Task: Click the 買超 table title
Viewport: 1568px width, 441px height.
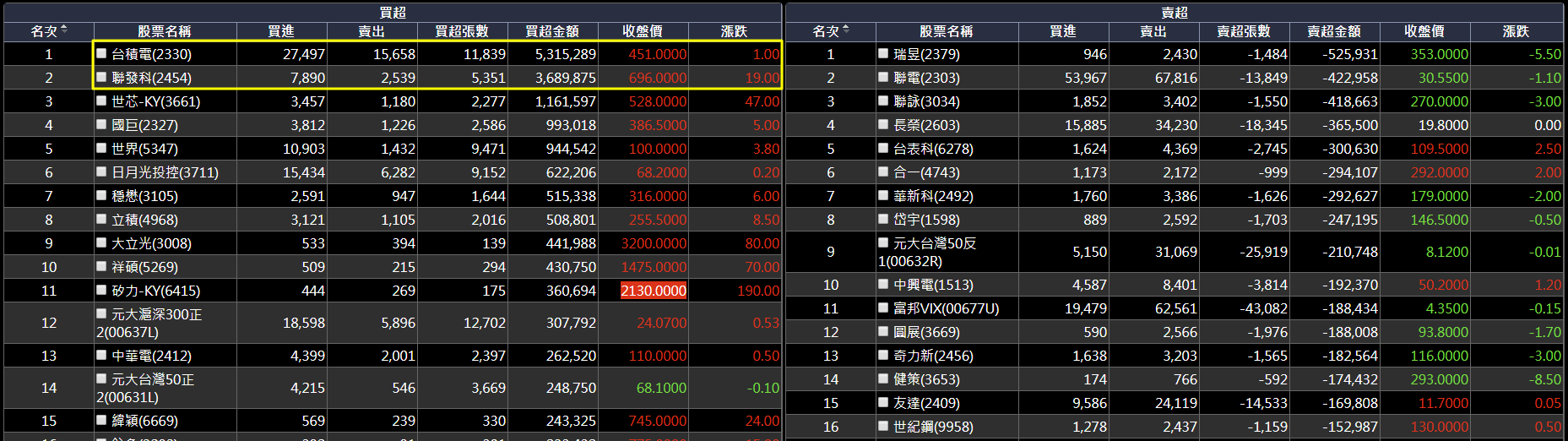Action: 393,12
